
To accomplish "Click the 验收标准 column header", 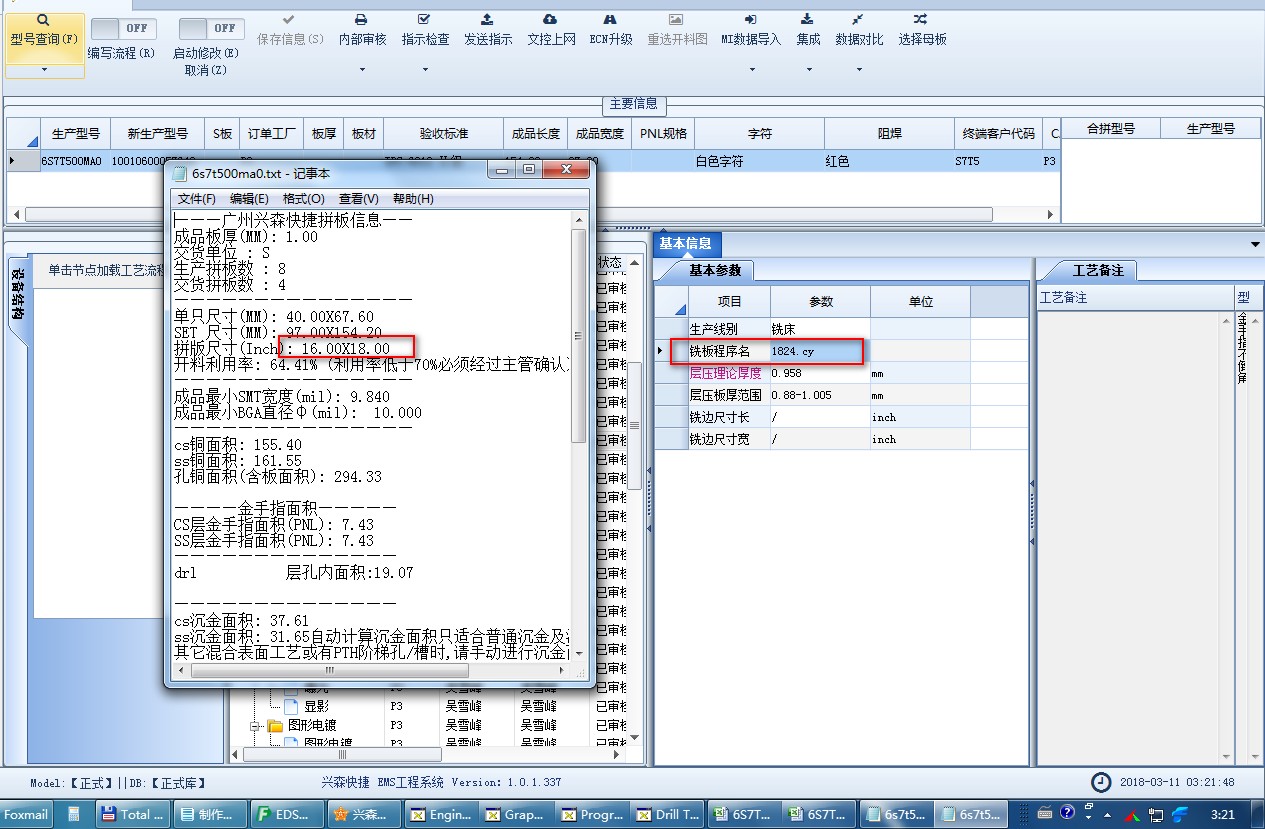I will click(443, 133).
